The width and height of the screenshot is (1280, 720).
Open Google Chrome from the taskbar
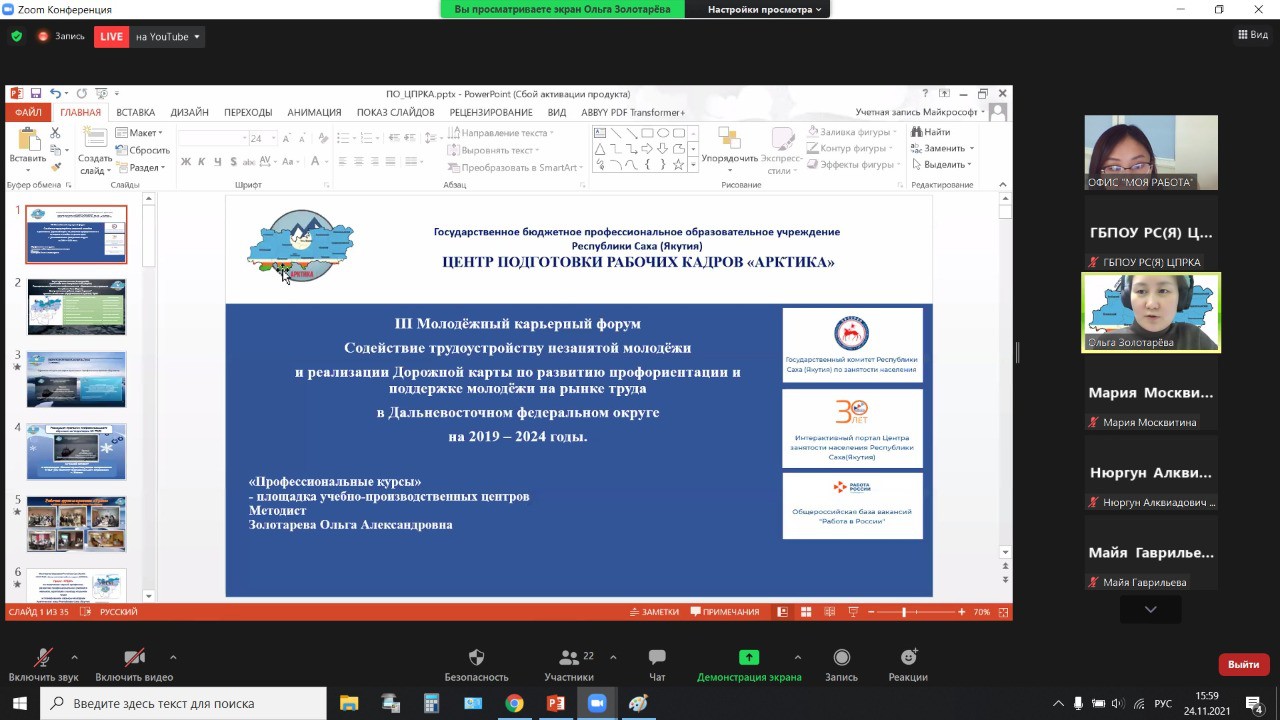[x=514, y=703]
